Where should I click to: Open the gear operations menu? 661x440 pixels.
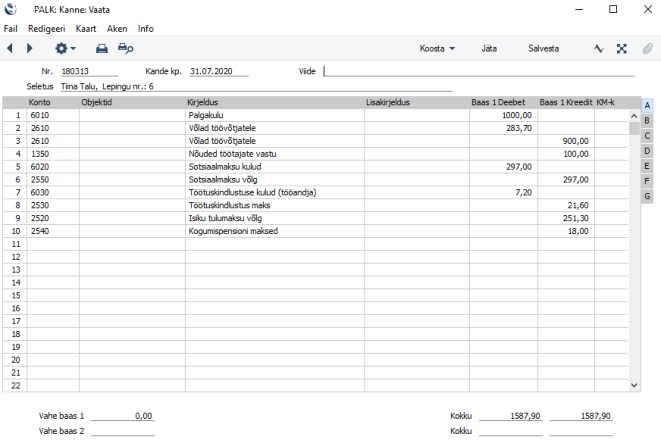[x=65, y=48]
